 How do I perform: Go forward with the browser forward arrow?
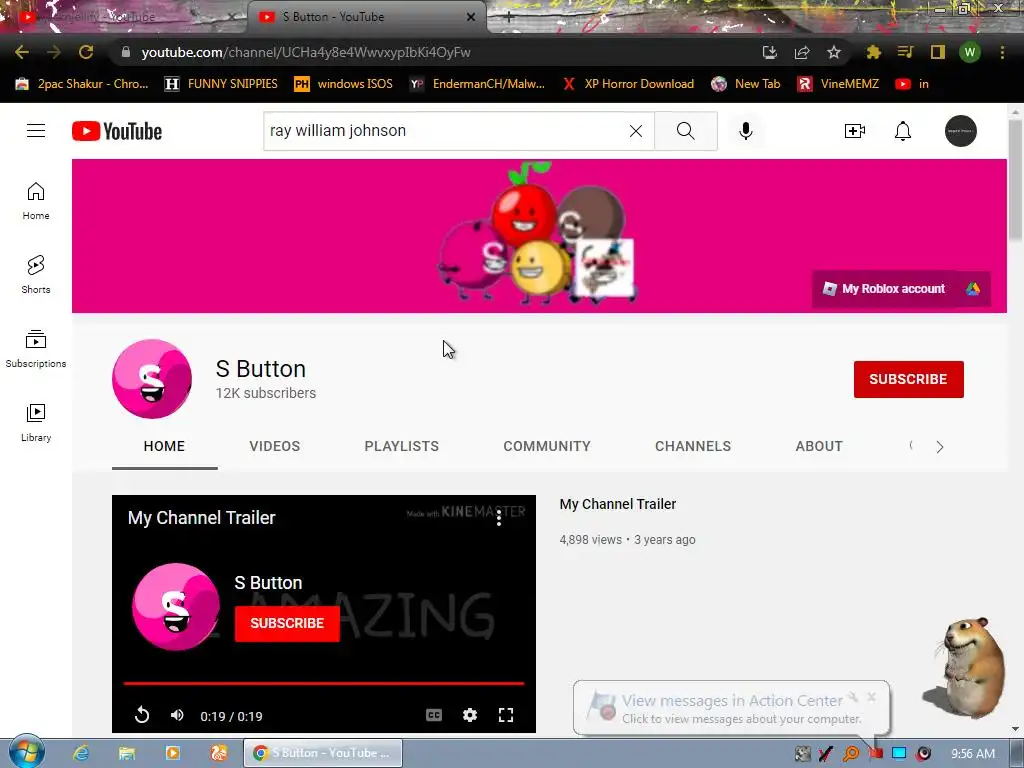point(54,52)
